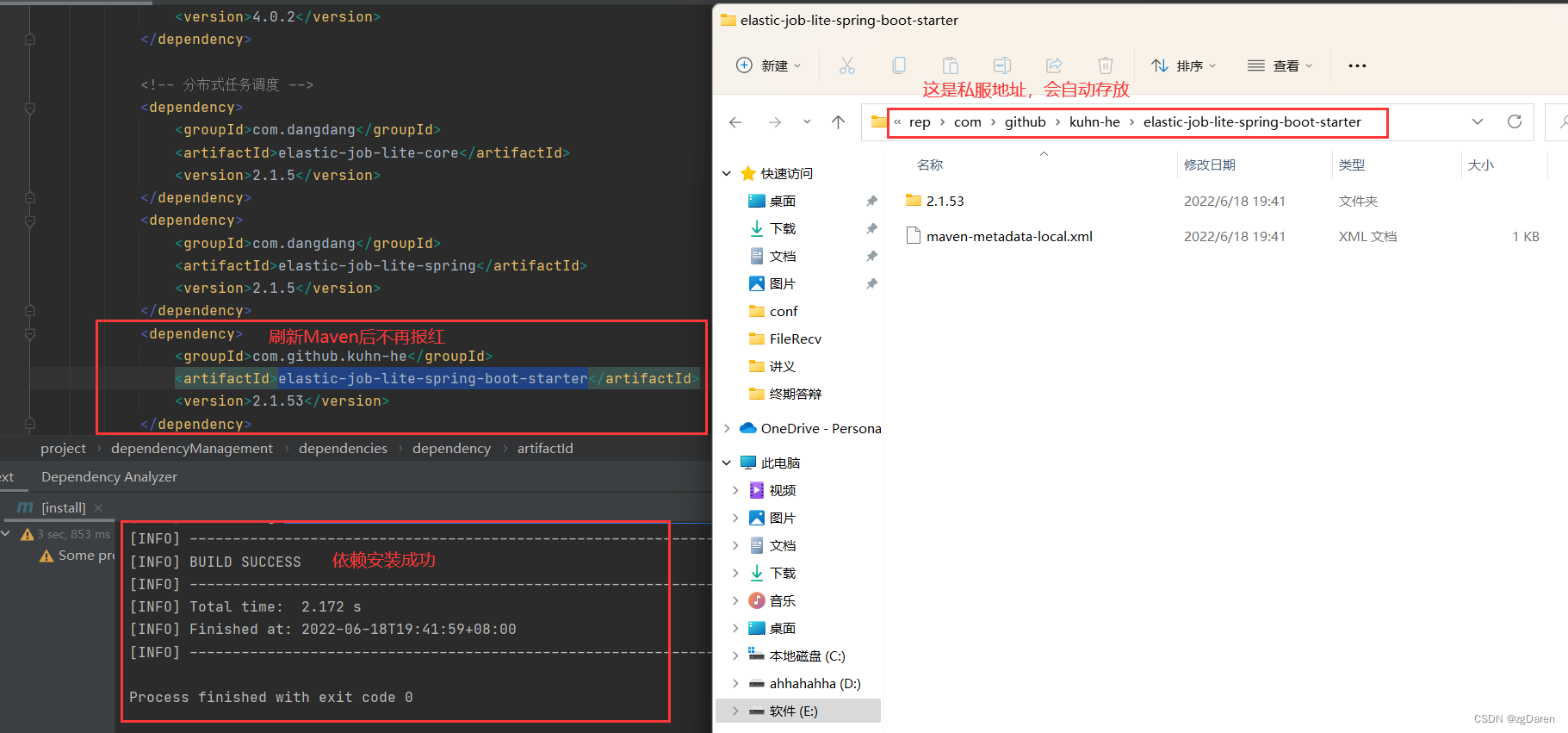This screenshot has width=1568, height=733.
Task: Fold the elastic-job-lite-core dependency block
Action: click(x=30, y=108)
